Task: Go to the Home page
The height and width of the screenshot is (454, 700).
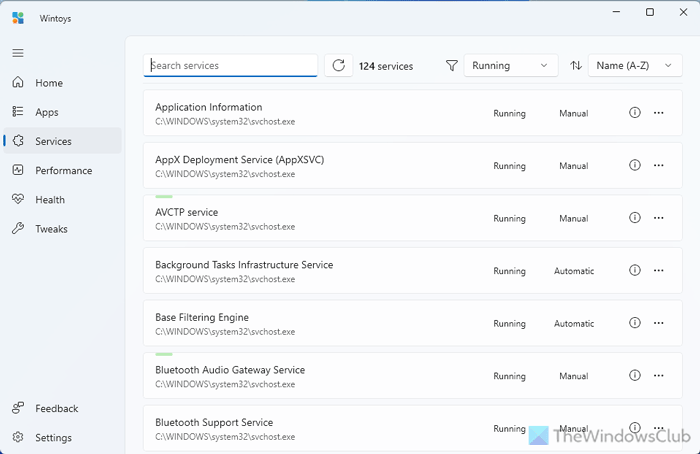Action: pyautogui.click(x=49, y=83)
